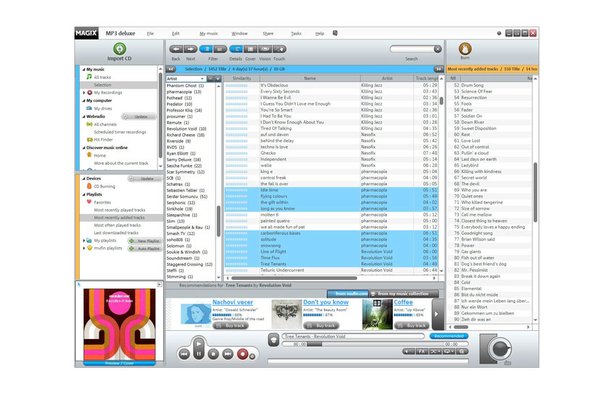Screen dimensions: 600x395
Task: Clear the Search field with X
Action: 437,49
